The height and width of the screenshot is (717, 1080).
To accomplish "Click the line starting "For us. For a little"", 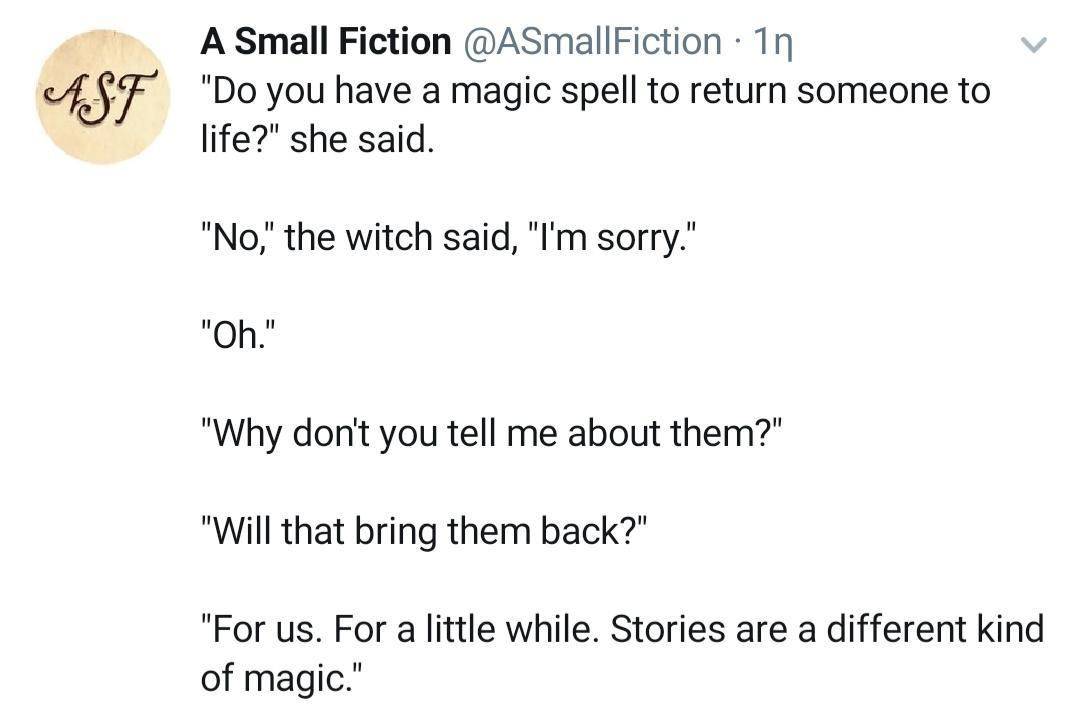I will 621,630.
